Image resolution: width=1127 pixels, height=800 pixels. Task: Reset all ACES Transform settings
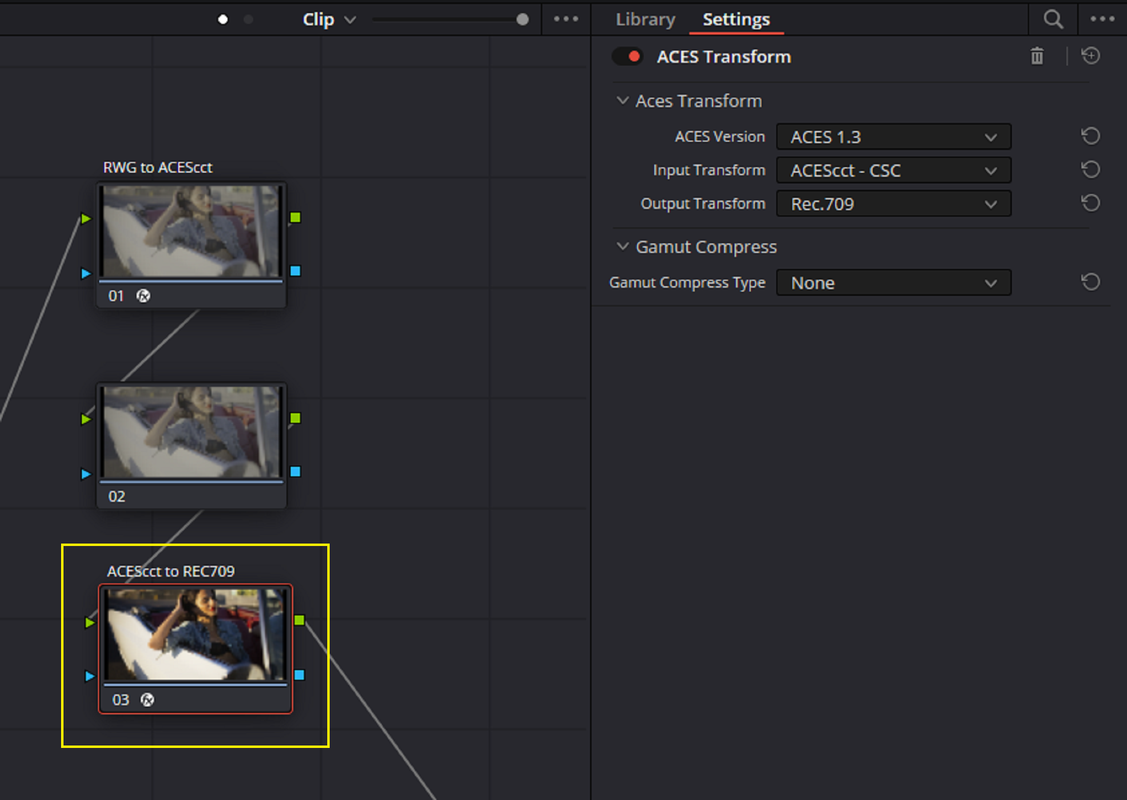[1090, 56]
